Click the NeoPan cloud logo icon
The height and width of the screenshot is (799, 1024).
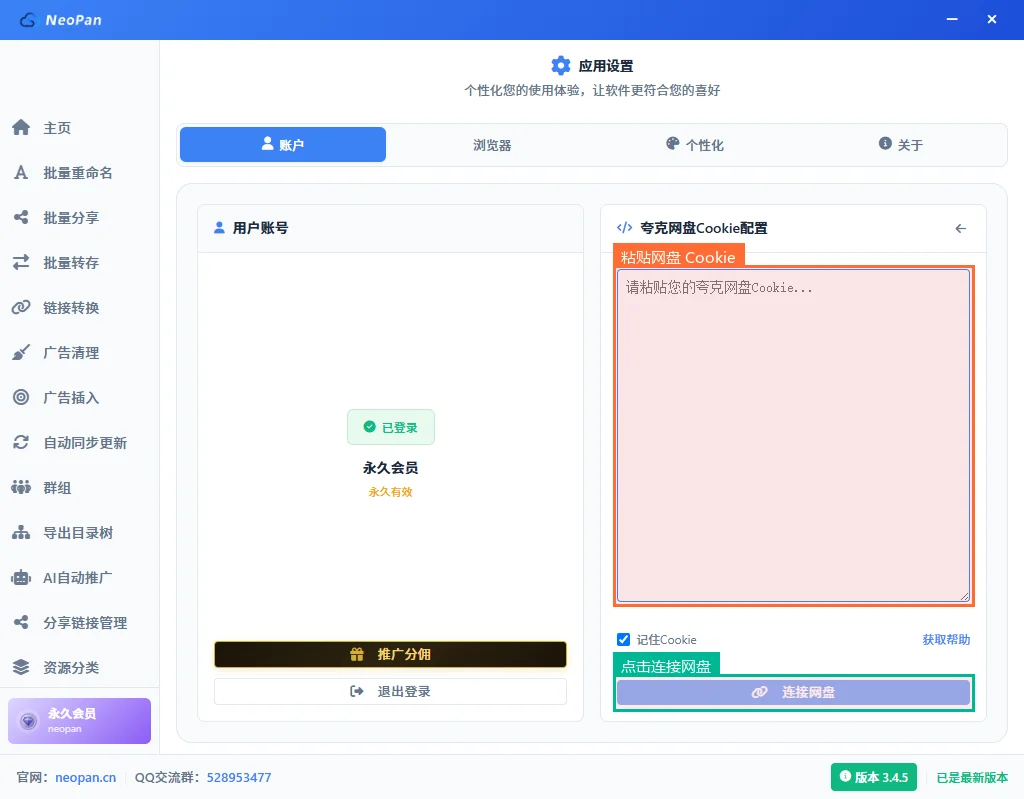pos(27,20)
